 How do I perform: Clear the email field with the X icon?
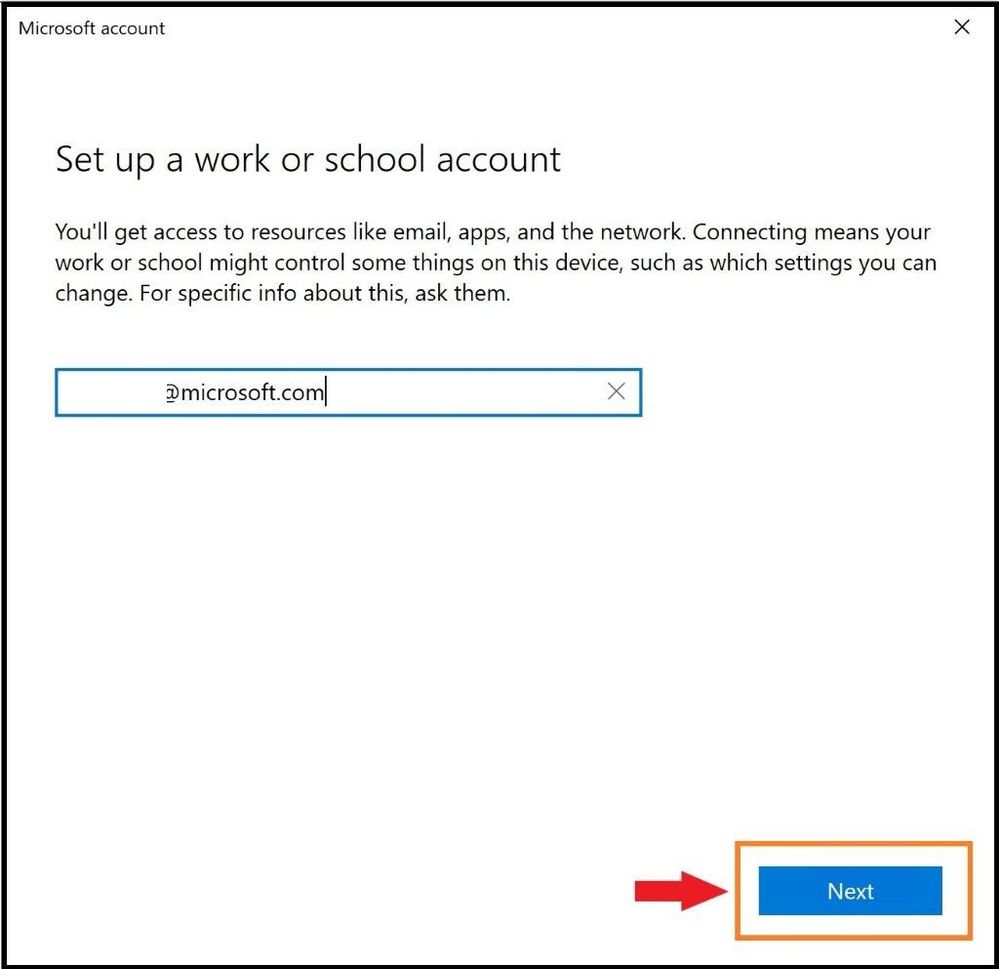(616, 391)
